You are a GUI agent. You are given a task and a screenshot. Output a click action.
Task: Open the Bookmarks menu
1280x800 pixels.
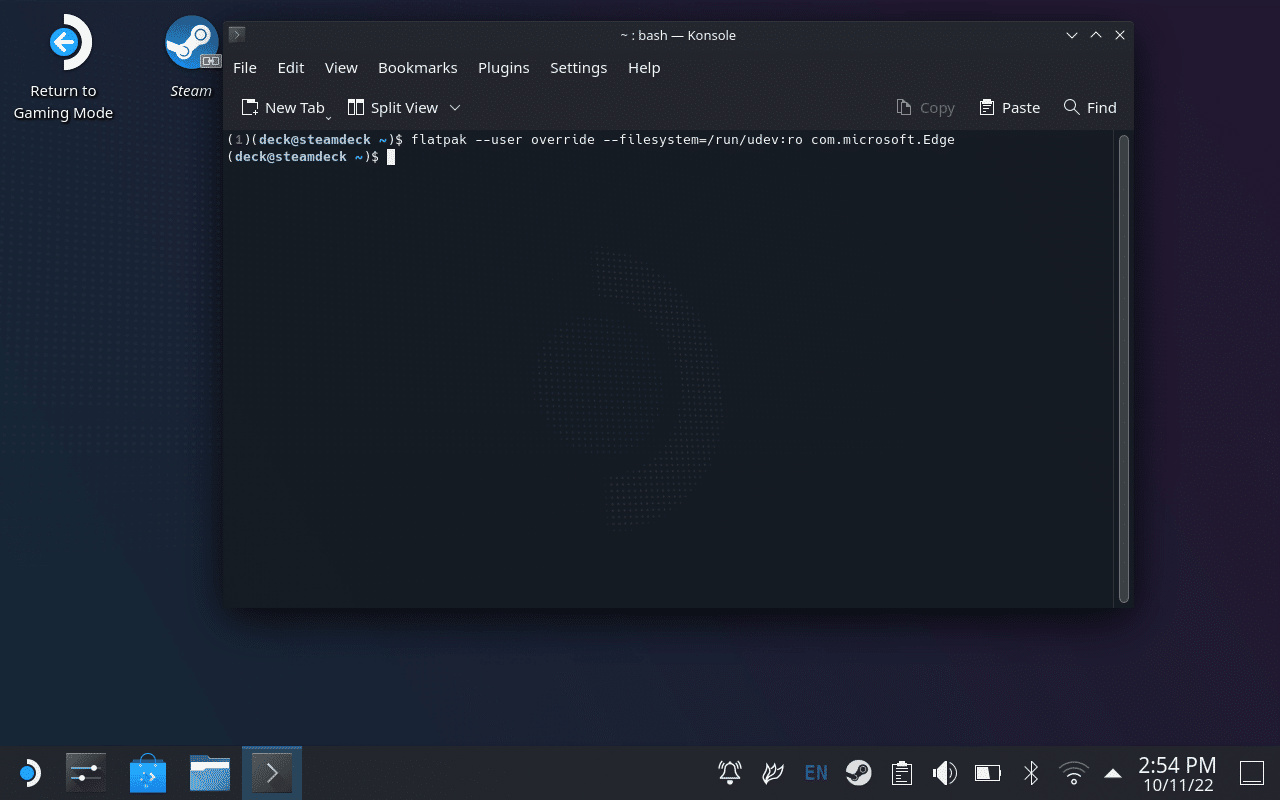[x=417, y=68]
